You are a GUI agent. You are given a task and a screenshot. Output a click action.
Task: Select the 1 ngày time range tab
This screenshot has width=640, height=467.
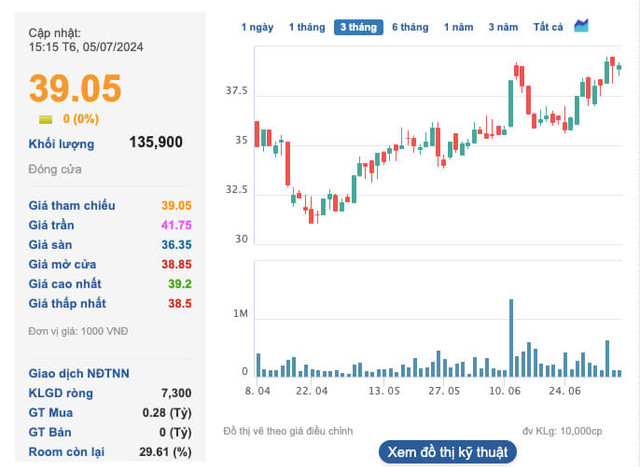point(257,27)
